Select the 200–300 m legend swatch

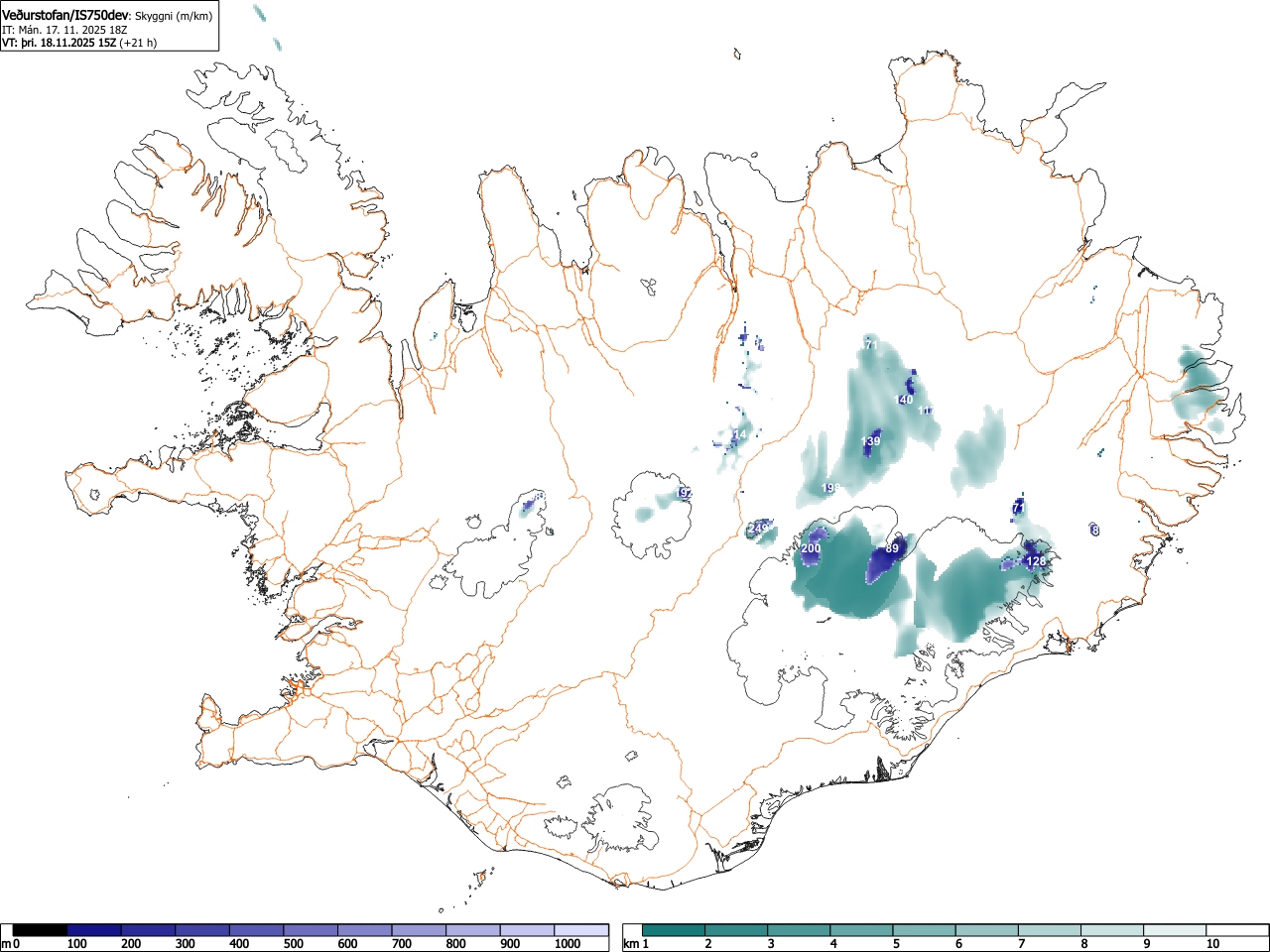pos(149,930)
